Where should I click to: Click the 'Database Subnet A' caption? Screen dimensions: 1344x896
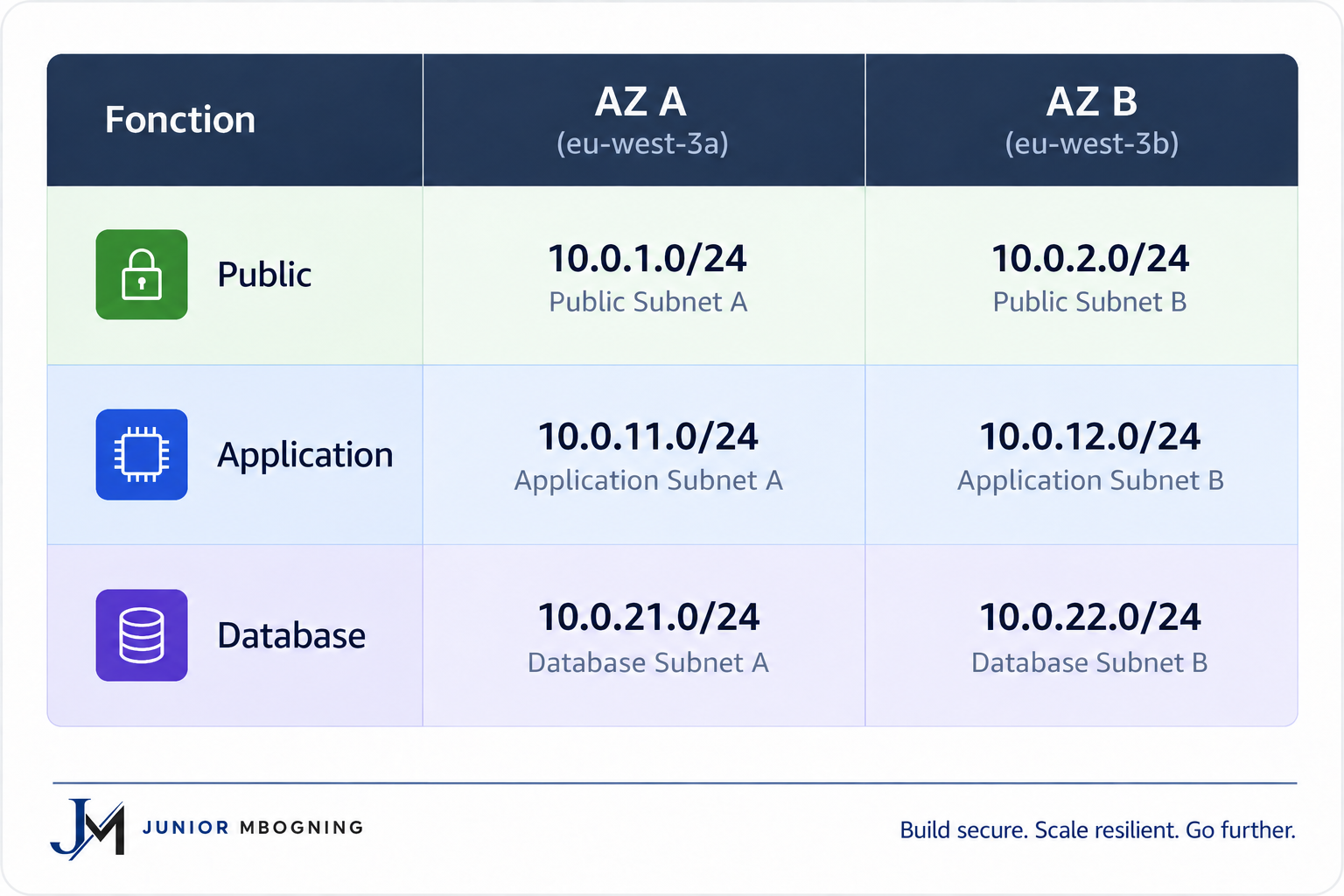648,662
